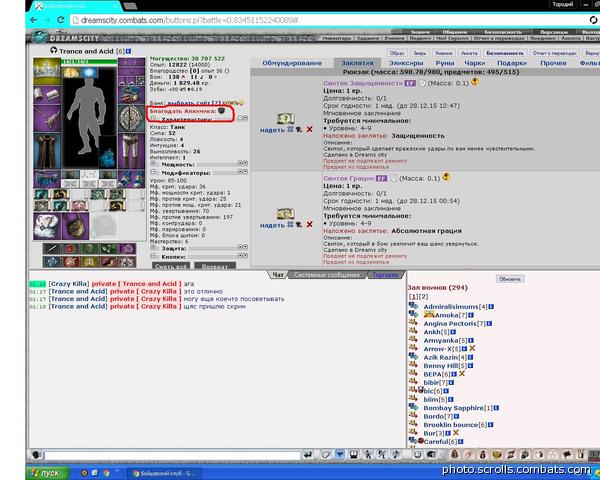Click the yellow gift icon beside Свиток Грации
Image resolution: width=600 pixels, height=480 pixels.
tap(446, 177)
